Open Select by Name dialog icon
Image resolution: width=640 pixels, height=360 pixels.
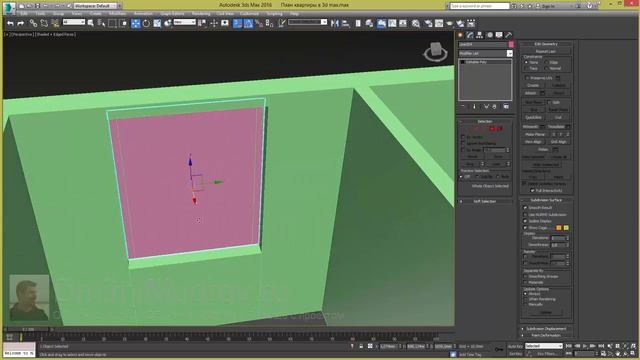101,24
